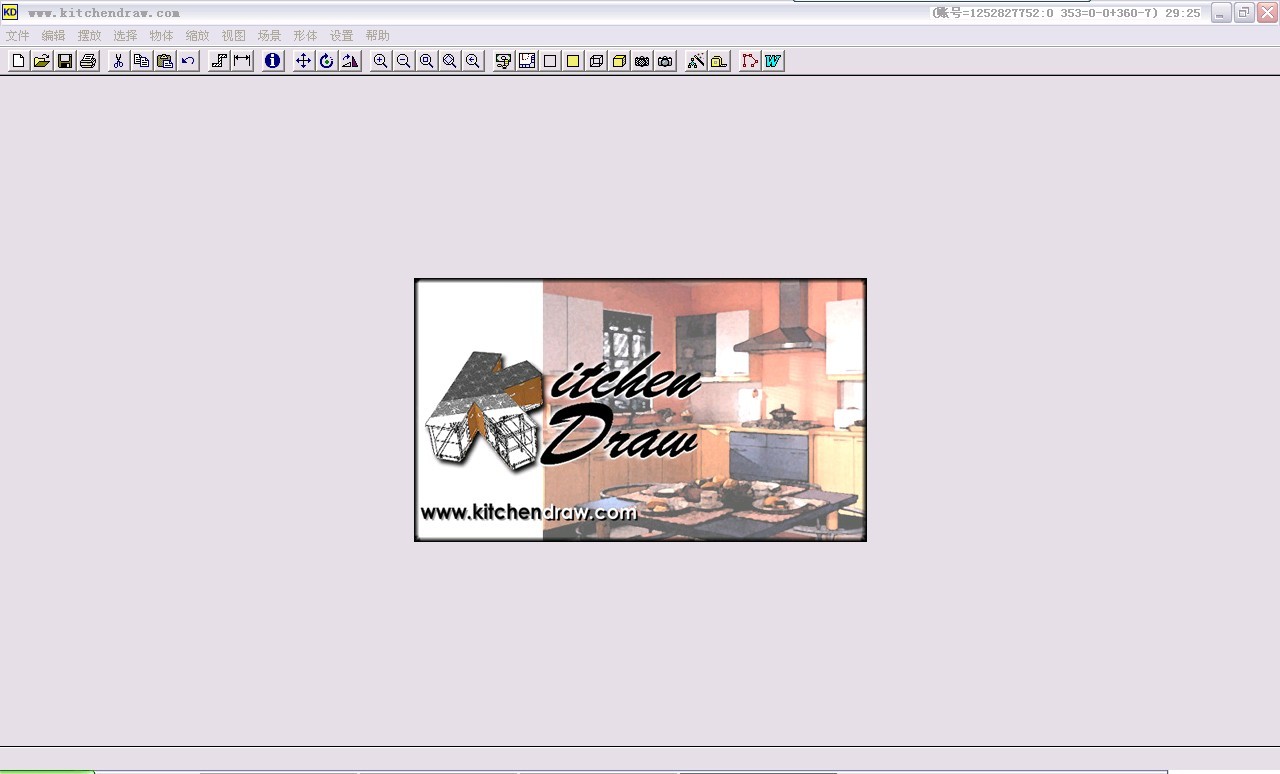This screenshot has height=774, width=1280.
Task: Select the empty white square view icon
Action: click(x=549, y=61)
